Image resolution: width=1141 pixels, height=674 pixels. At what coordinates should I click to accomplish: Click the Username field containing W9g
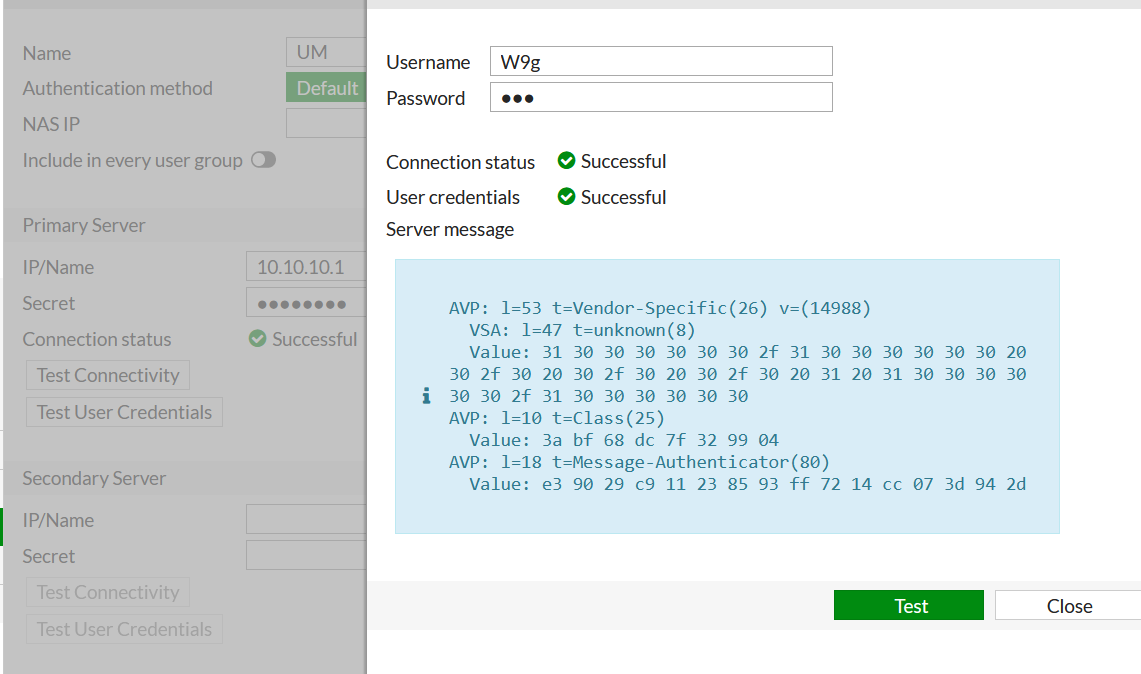(x=660, y=61)
